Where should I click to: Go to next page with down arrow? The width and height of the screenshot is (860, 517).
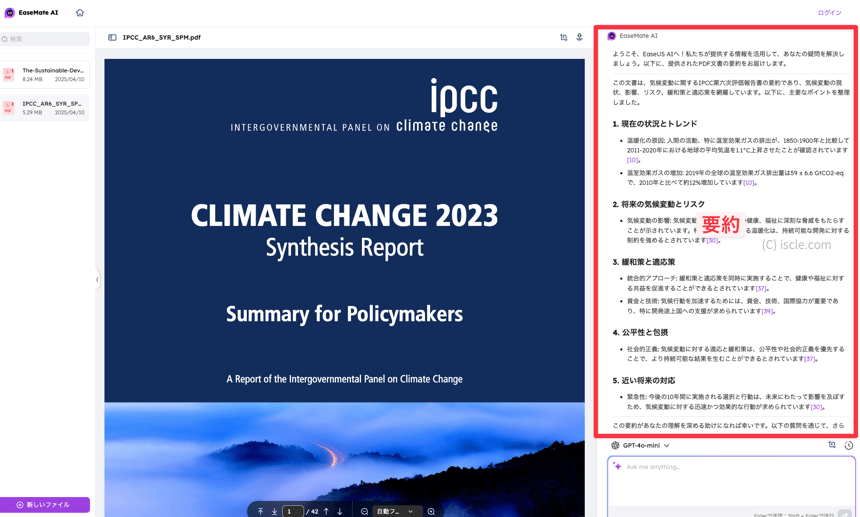tap(340, 511)
